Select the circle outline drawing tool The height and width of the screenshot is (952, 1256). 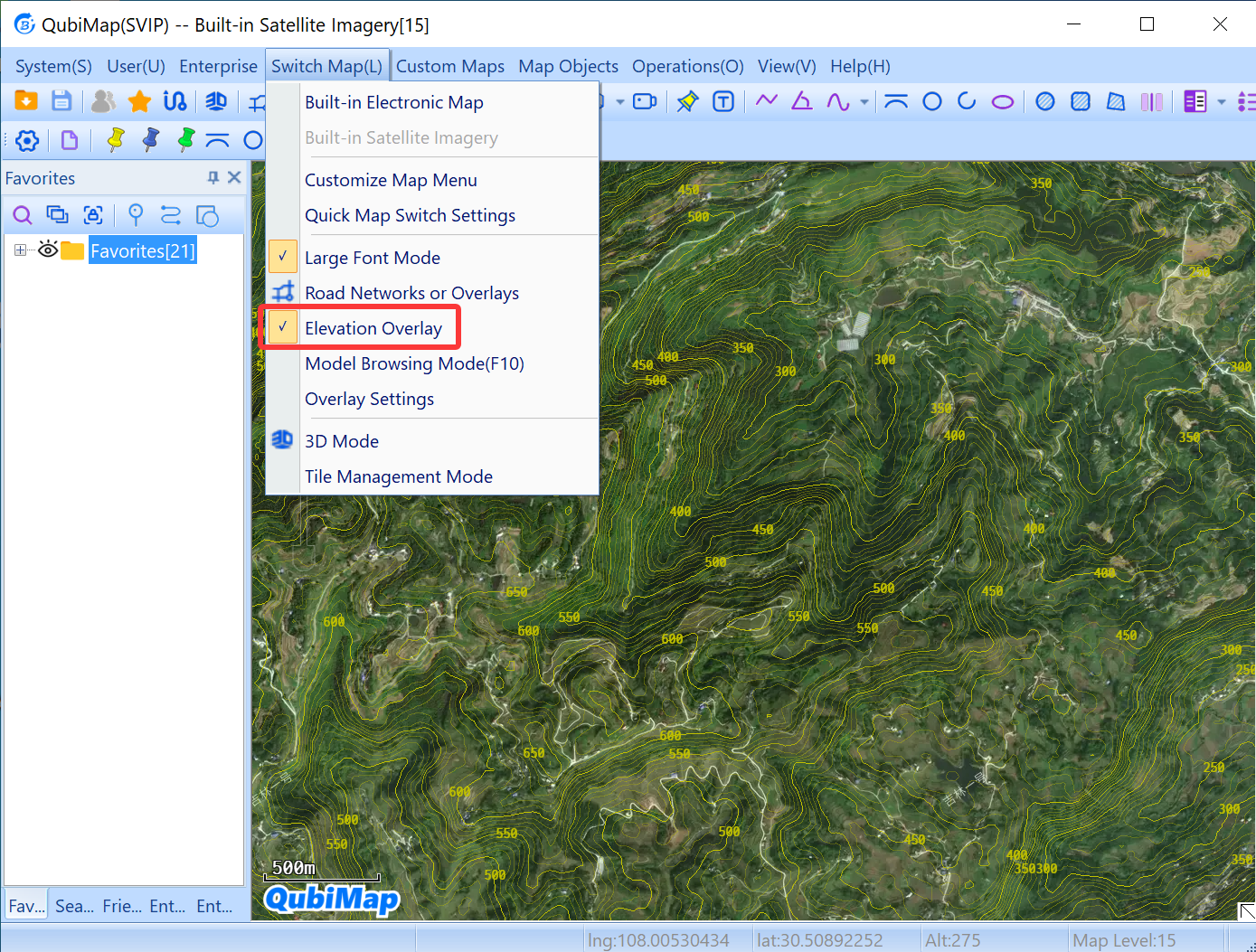click(932, 101)
